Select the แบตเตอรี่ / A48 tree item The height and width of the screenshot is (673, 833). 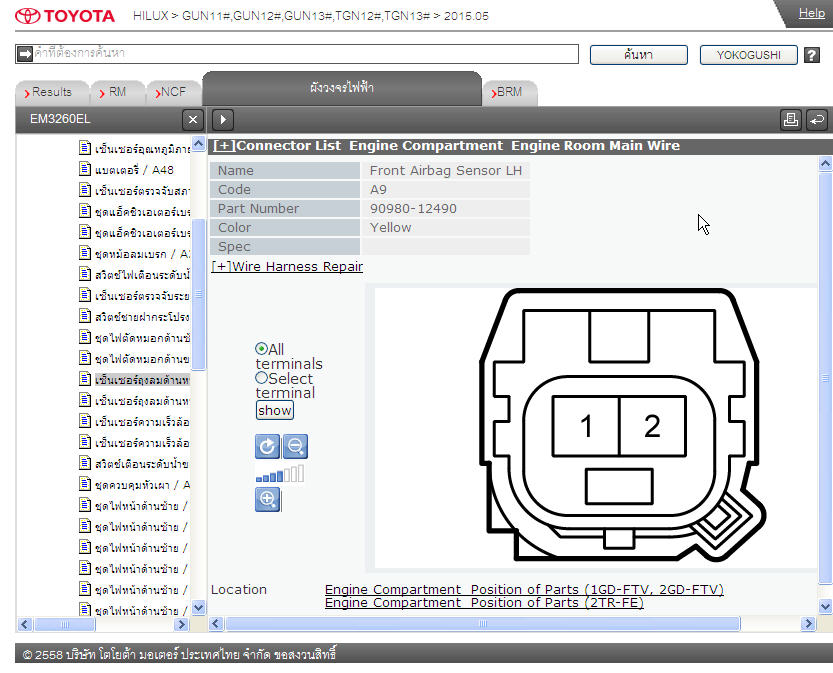pyautogui.click(x=134, y=169)
